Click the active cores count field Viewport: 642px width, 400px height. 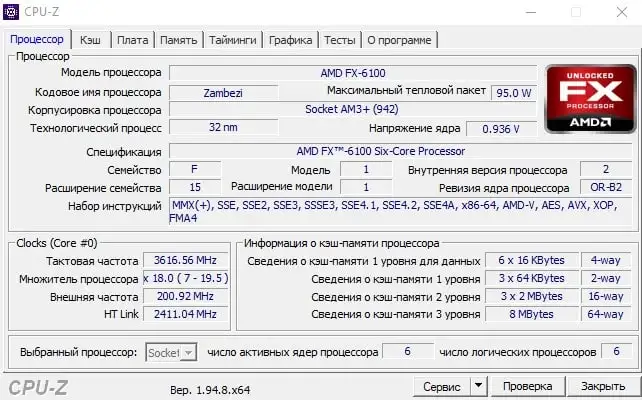coord(408,351)
